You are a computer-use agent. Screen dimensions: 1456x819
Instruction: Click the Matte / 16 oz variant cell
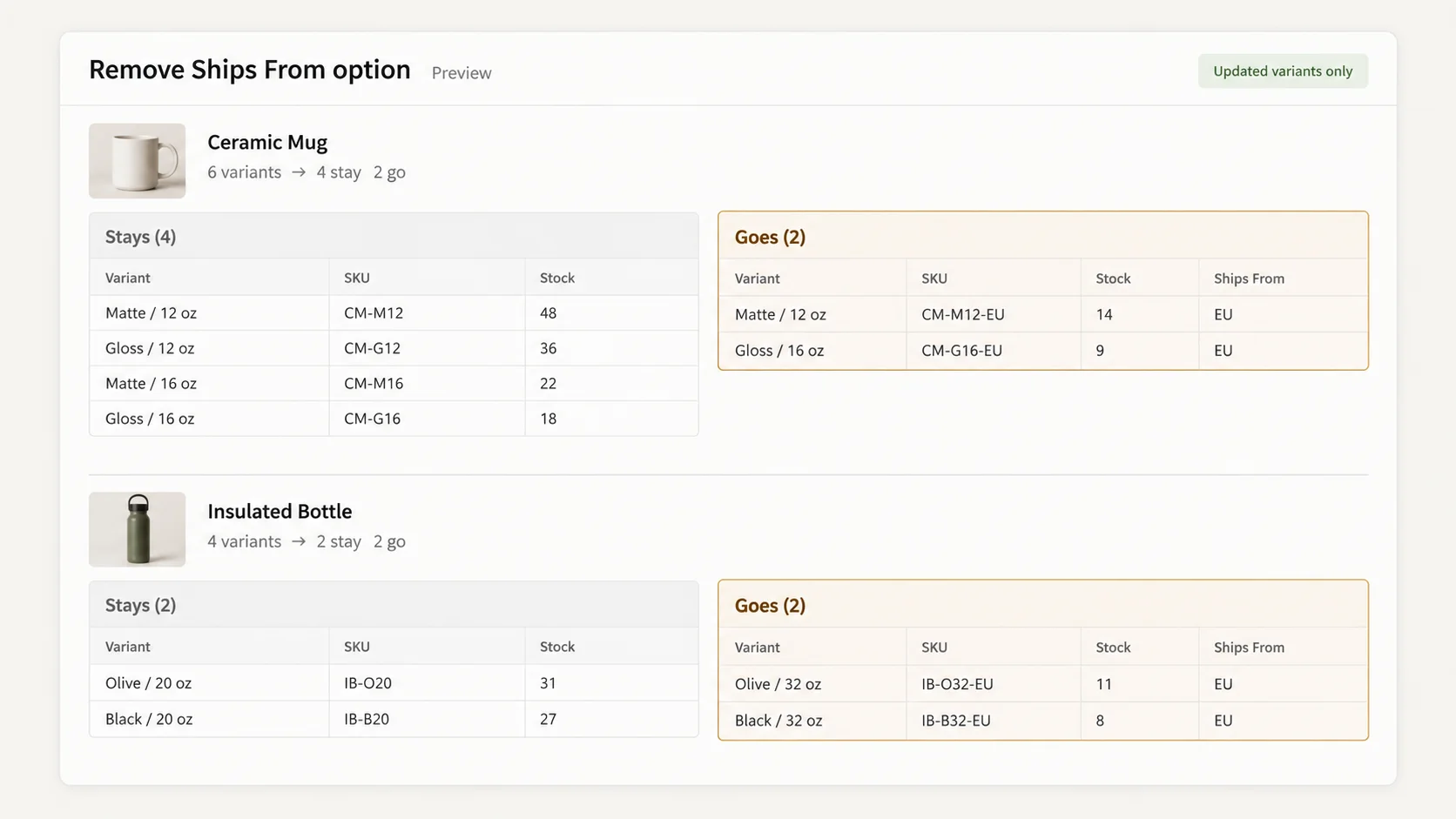[x=209, y=383]
